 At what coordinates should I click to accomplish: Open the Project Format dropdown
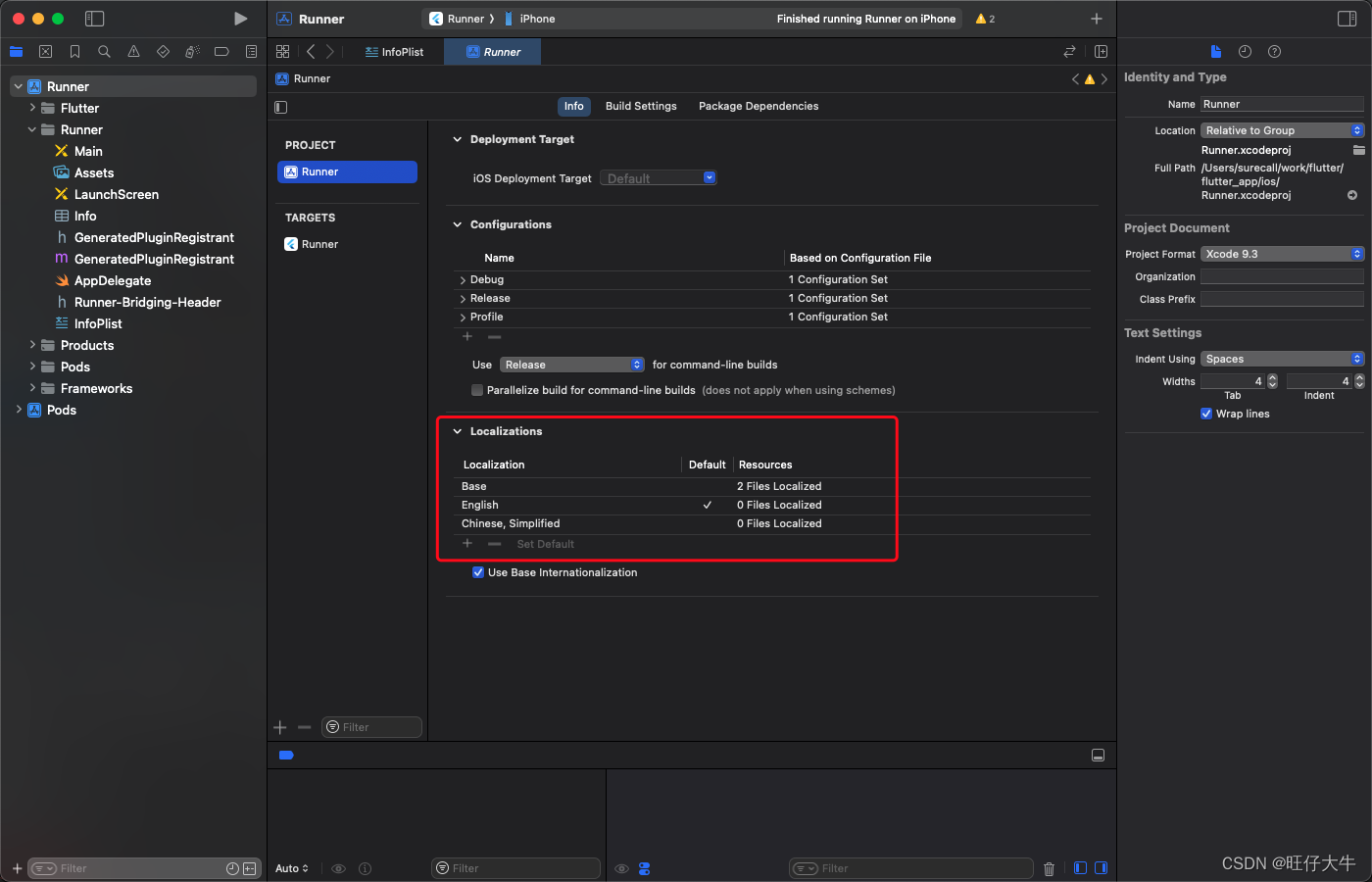tap(1282, 254)
